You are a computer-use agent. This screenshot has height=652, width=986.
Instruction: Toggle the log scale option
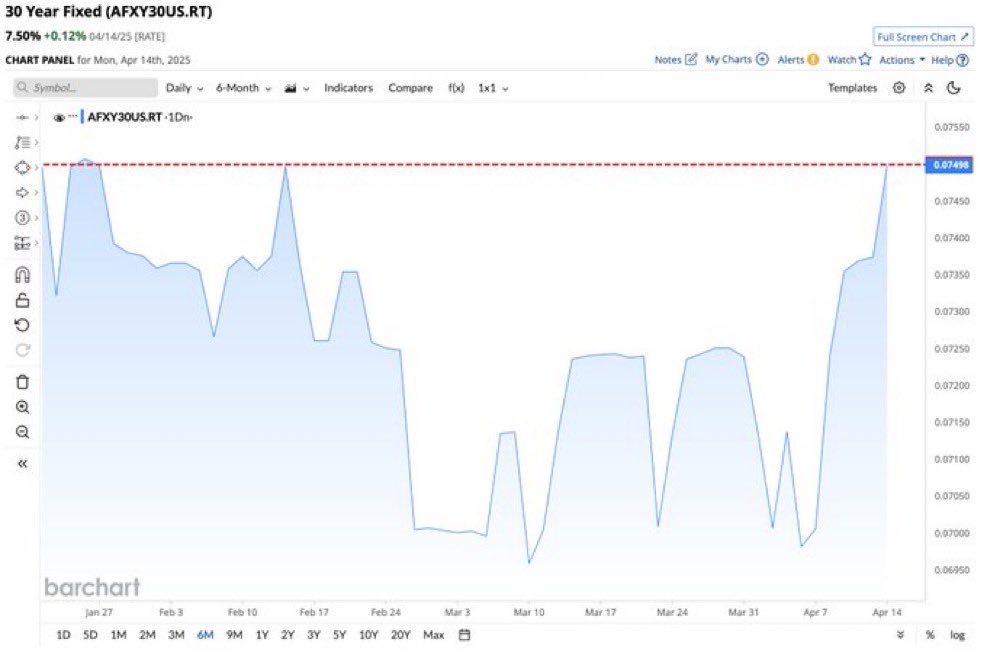(x=957, y=635)
